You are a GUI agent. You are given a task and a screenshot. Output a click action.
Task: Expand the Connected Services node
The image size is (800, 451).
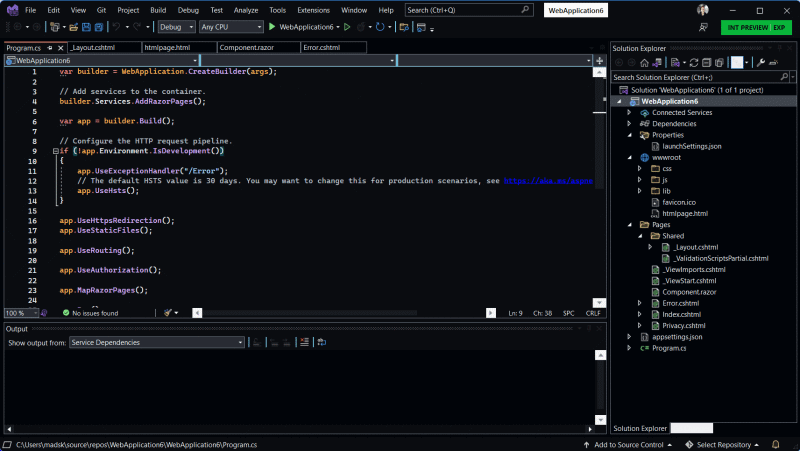629,113
